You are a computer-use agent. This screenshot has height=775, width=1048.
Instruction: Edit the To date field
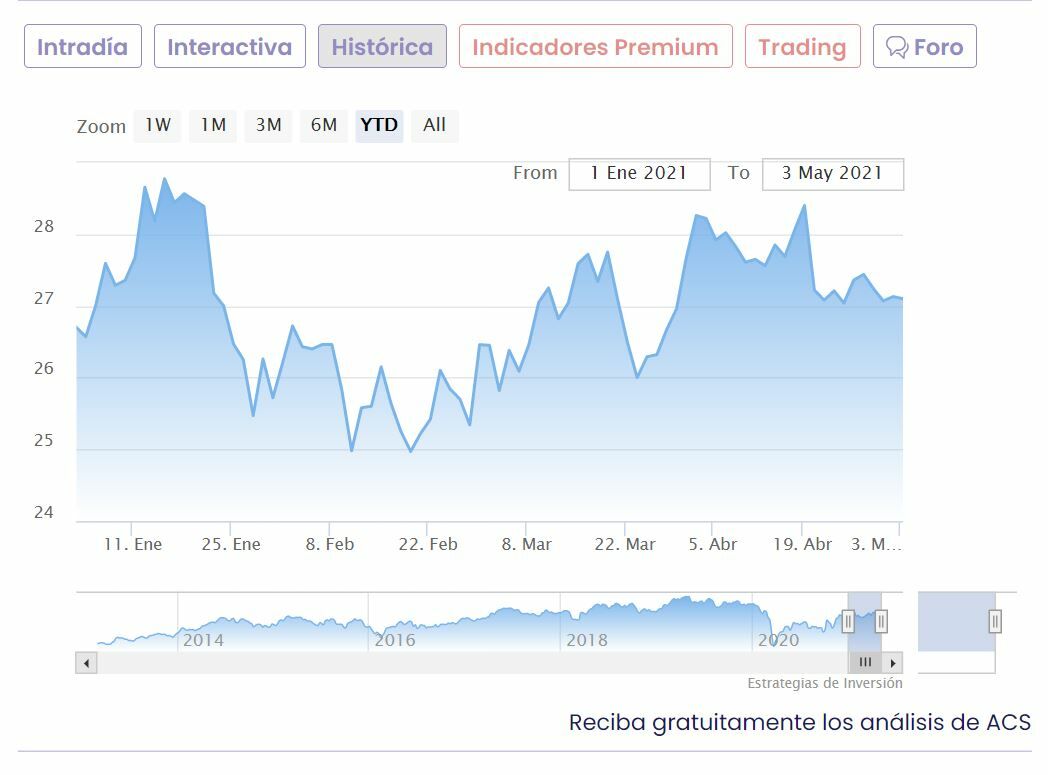click(x=832, y=174)
